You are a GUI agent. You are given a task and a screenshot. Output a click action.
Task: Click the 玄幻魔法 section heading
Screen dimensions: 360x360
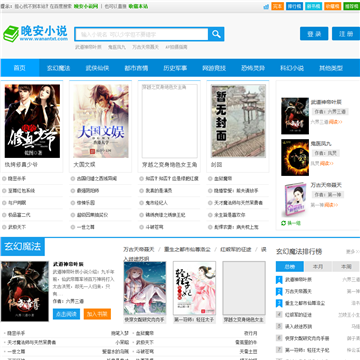(x=23, y=247)
